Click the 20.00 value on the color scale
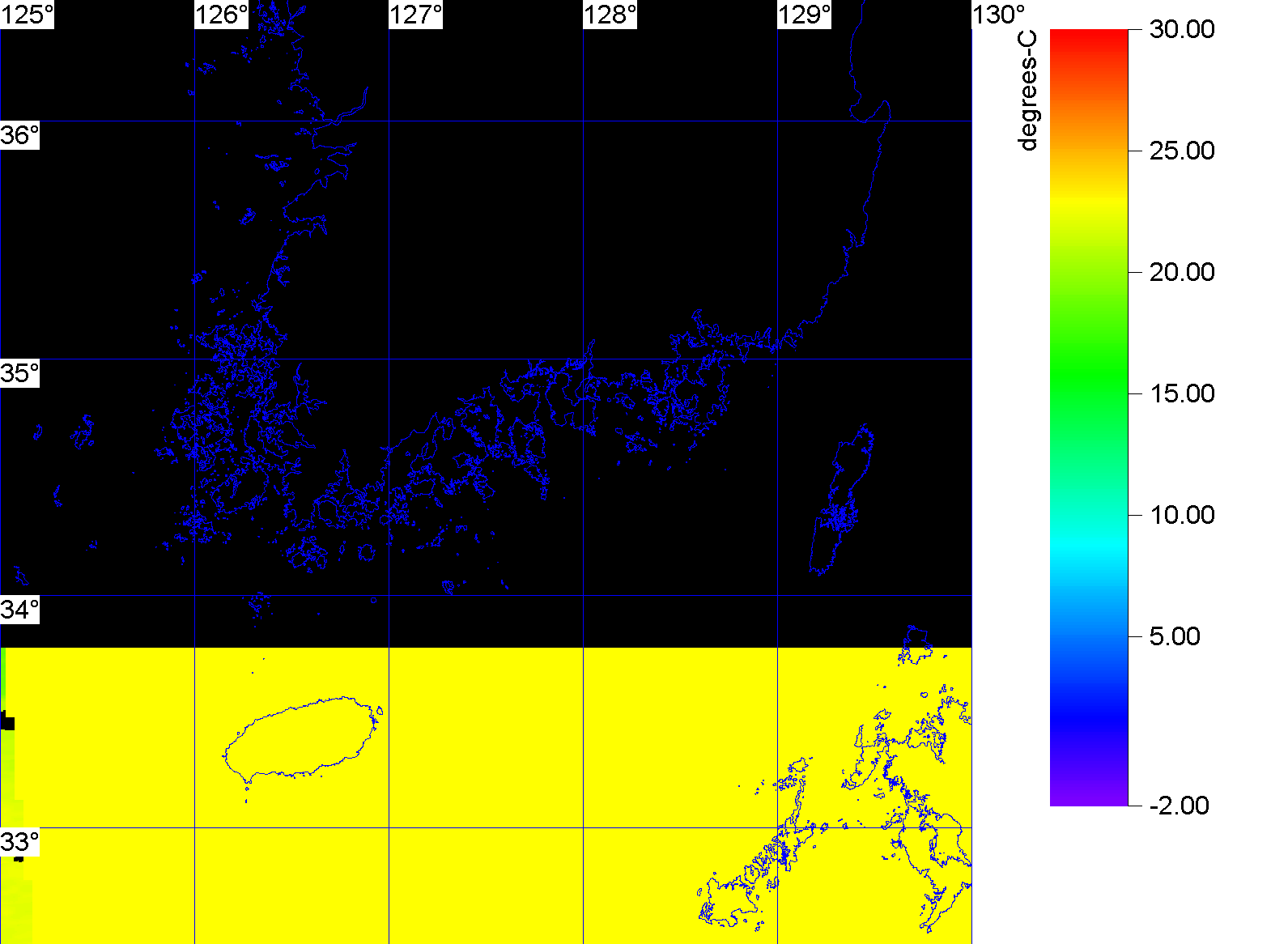The image size is (1288, 944). point(1182,272)
